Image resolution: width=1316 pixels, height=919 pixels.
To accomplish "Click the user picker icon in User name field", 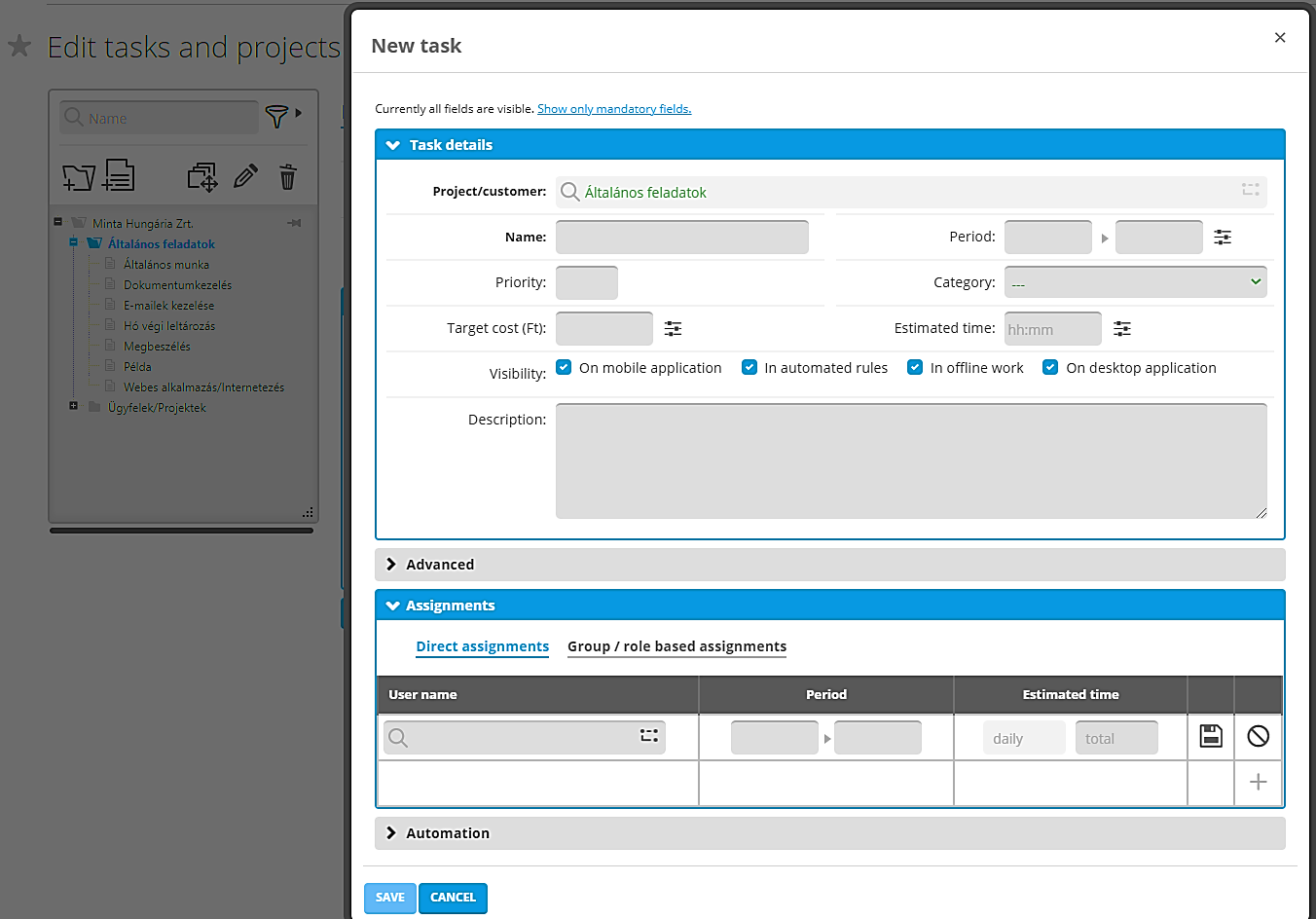I will pos(649,736).
